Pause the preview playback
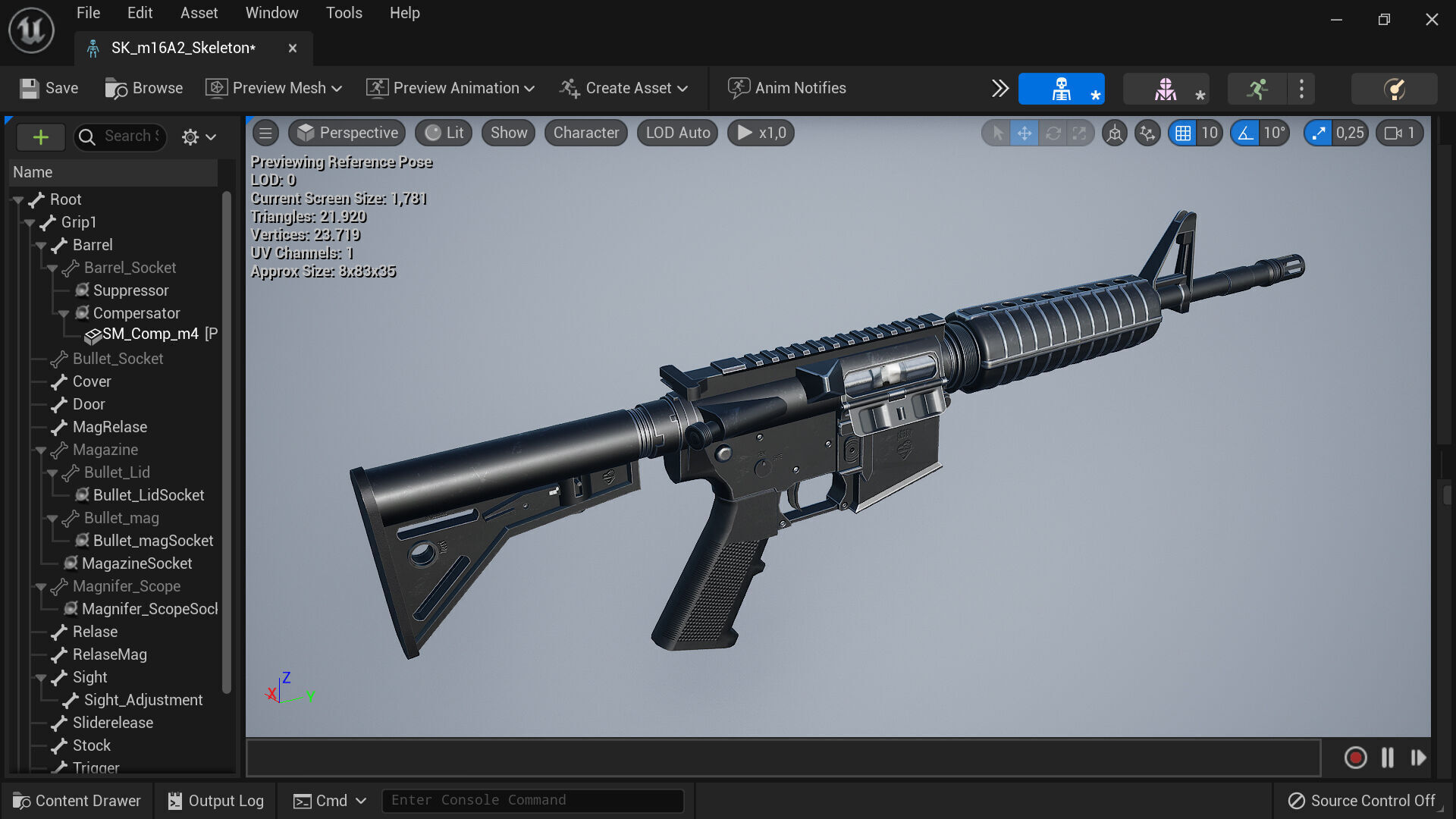1456x819 pixels. pyautogui.click(x=1388, y=758)
